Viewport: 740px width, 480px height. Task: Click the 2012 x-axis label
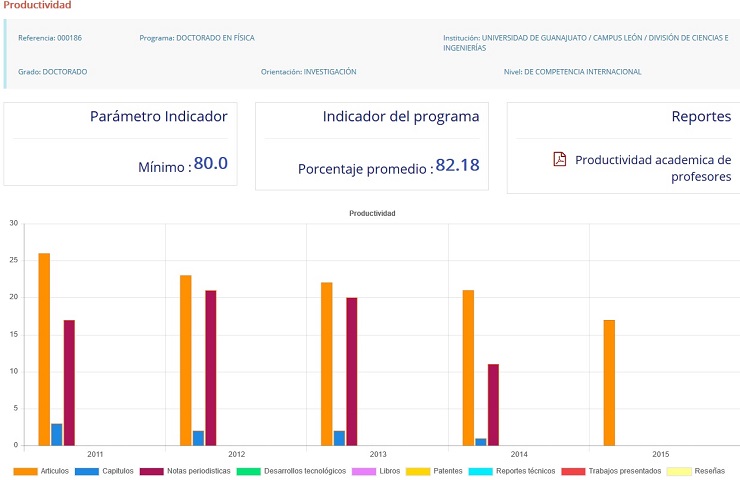click(x=236, y=454)
